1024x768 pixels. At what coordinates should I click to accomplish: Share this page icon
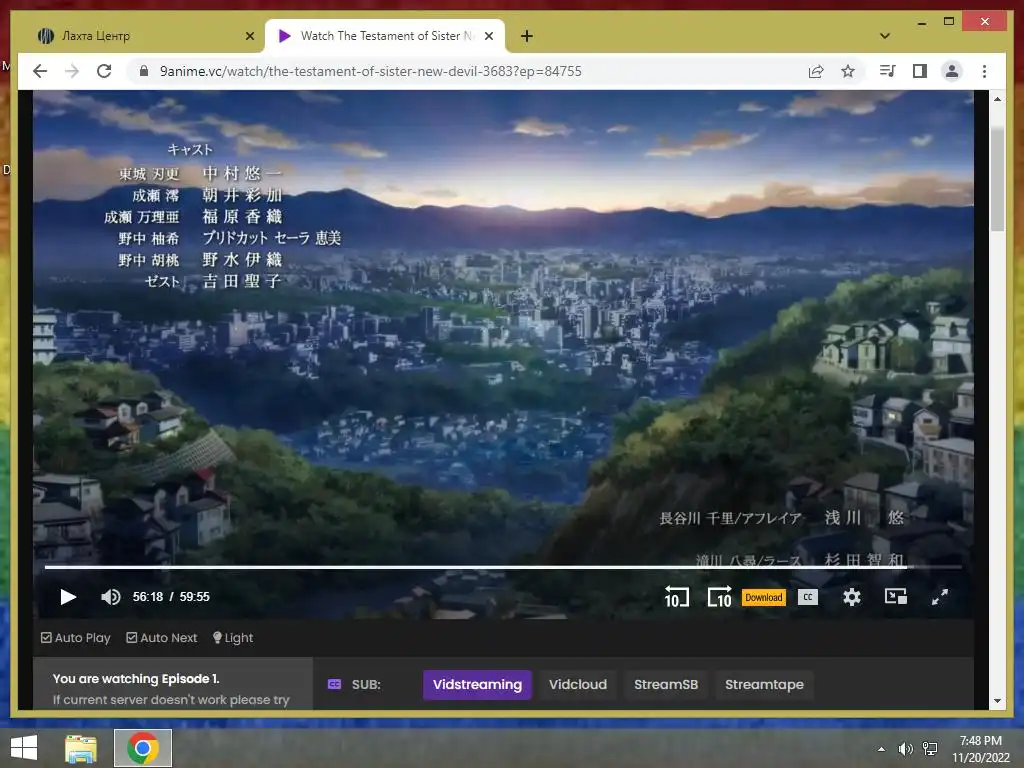(x=816, y=71)
